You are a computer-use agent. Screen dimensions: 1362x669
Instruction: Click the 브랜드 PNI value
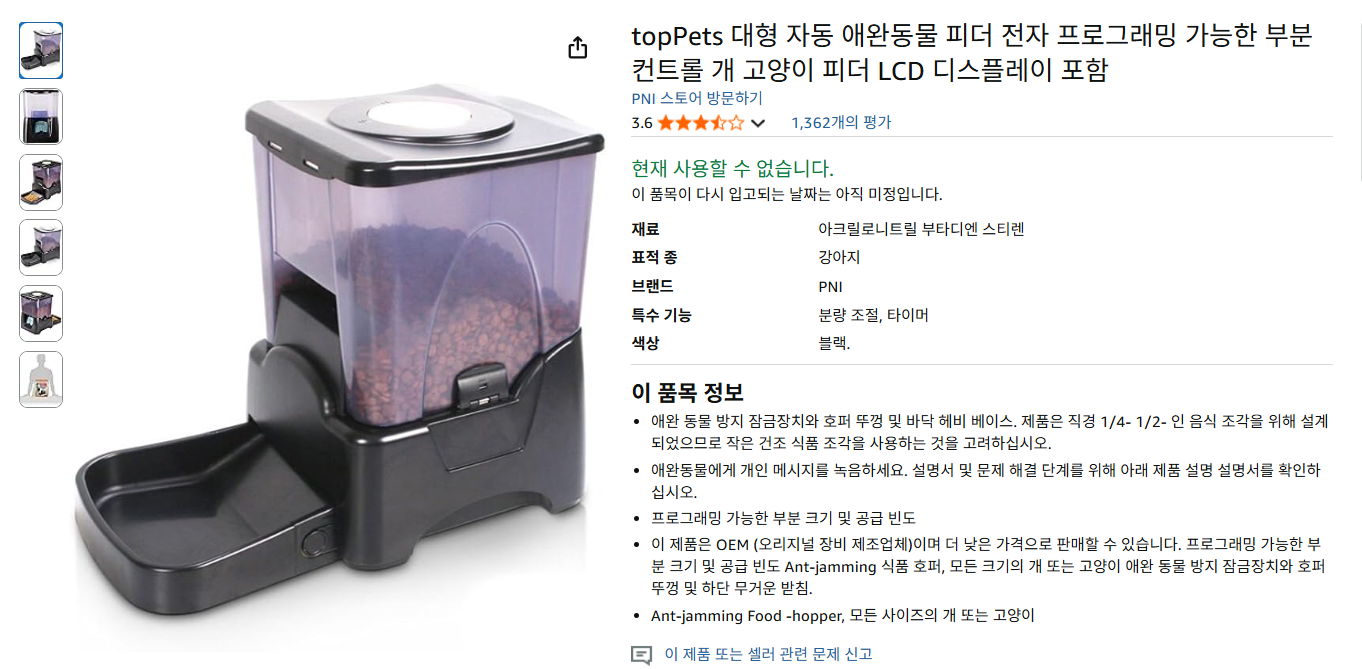[x=830, y=286]
